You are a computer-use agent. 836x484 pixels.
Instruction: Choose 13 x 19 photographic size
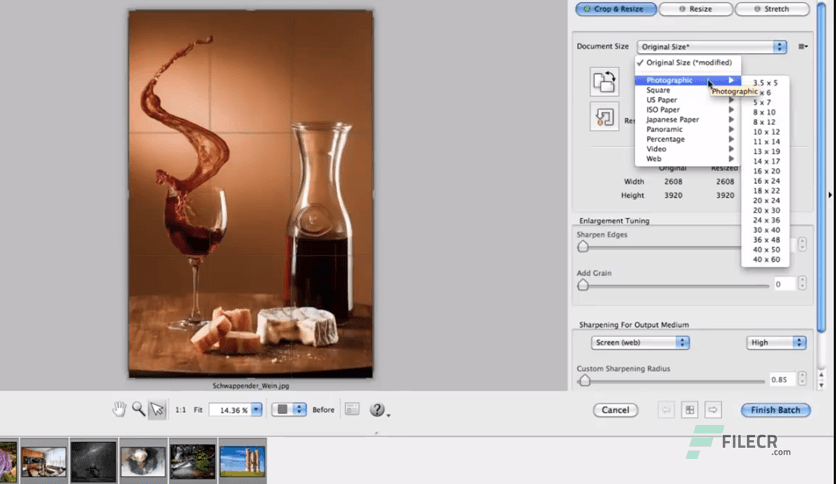pos(765,151)
